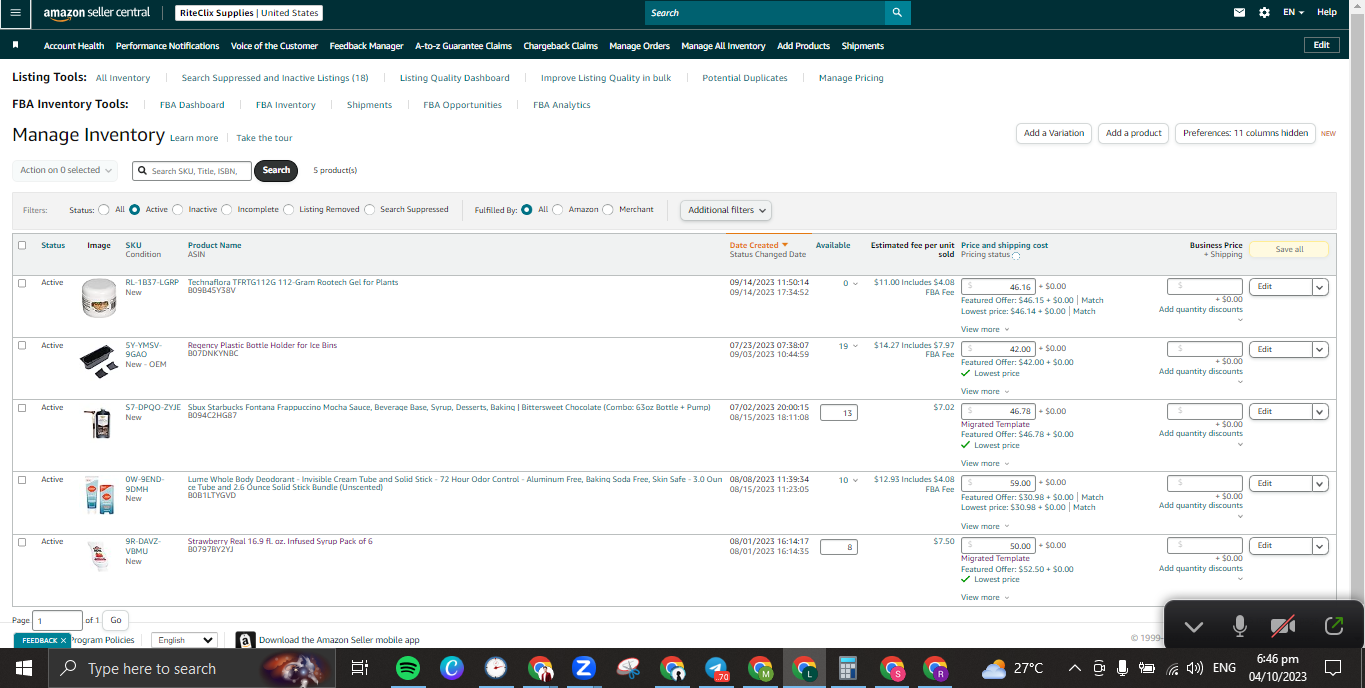The image size is (1365, 688).
Task: Open Preferences: 11 columns hidden
Action: (1245, 133)
